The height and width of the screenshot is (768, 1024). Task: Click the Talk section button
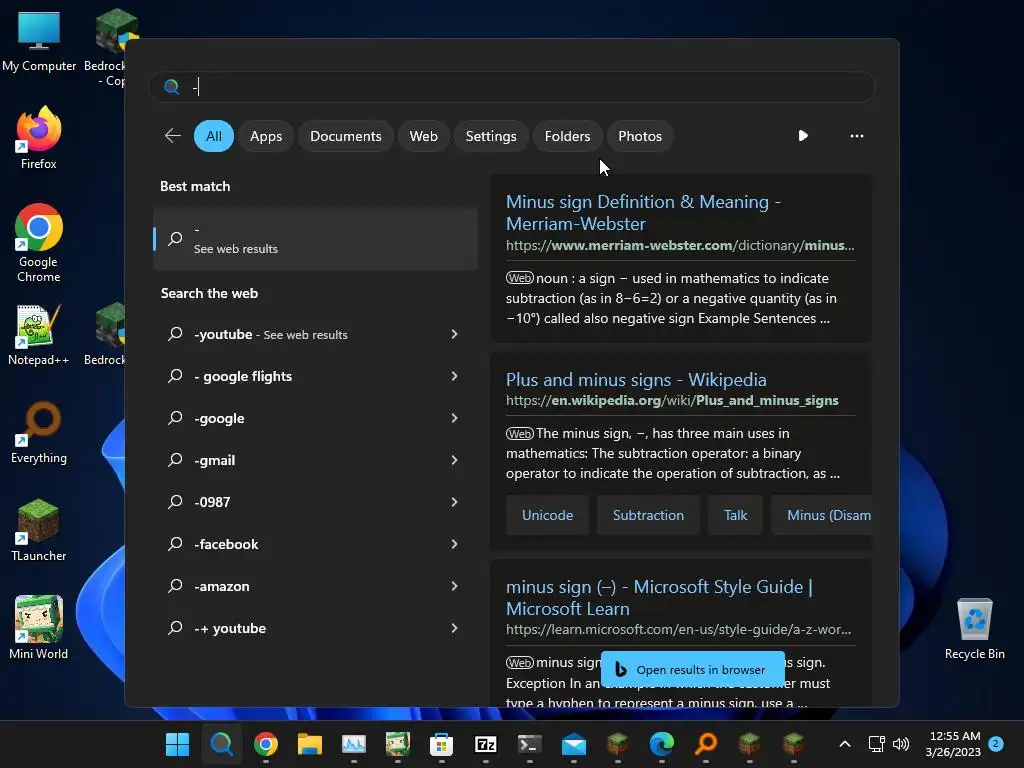[735, 515]
